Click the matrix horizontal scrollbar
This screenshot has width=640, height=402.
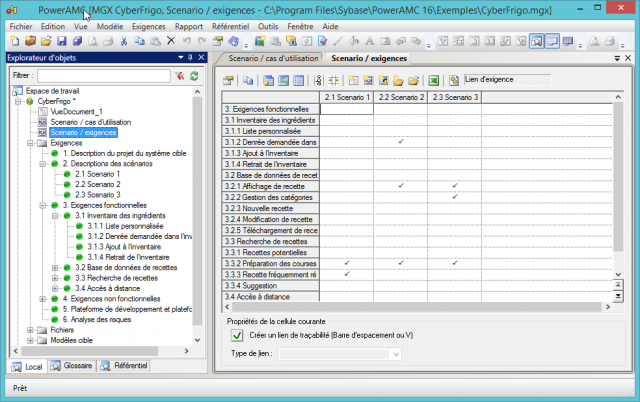(416, 307)
